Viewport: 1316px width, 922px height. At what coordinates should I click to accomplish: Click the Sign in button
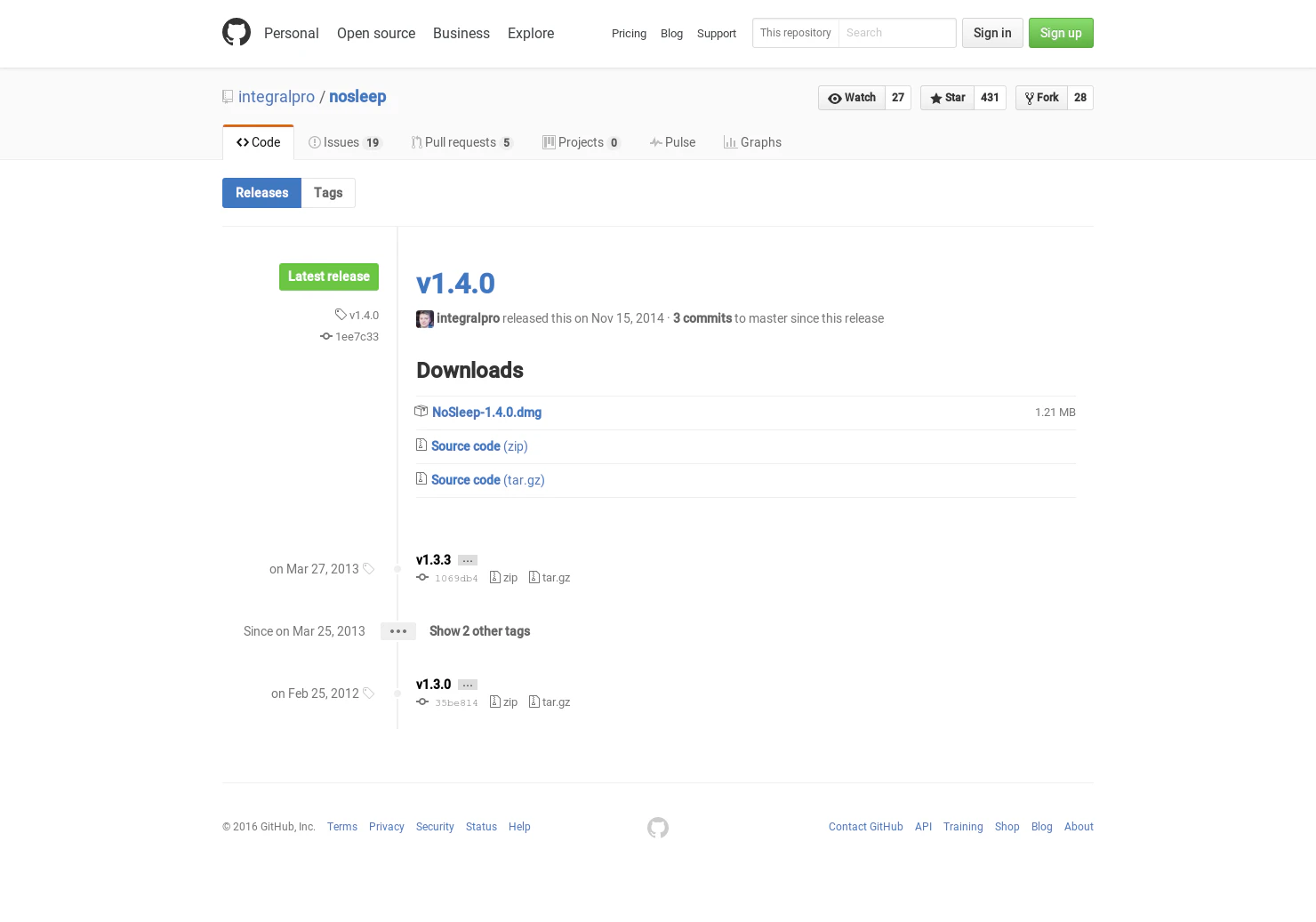click(992, 33)
